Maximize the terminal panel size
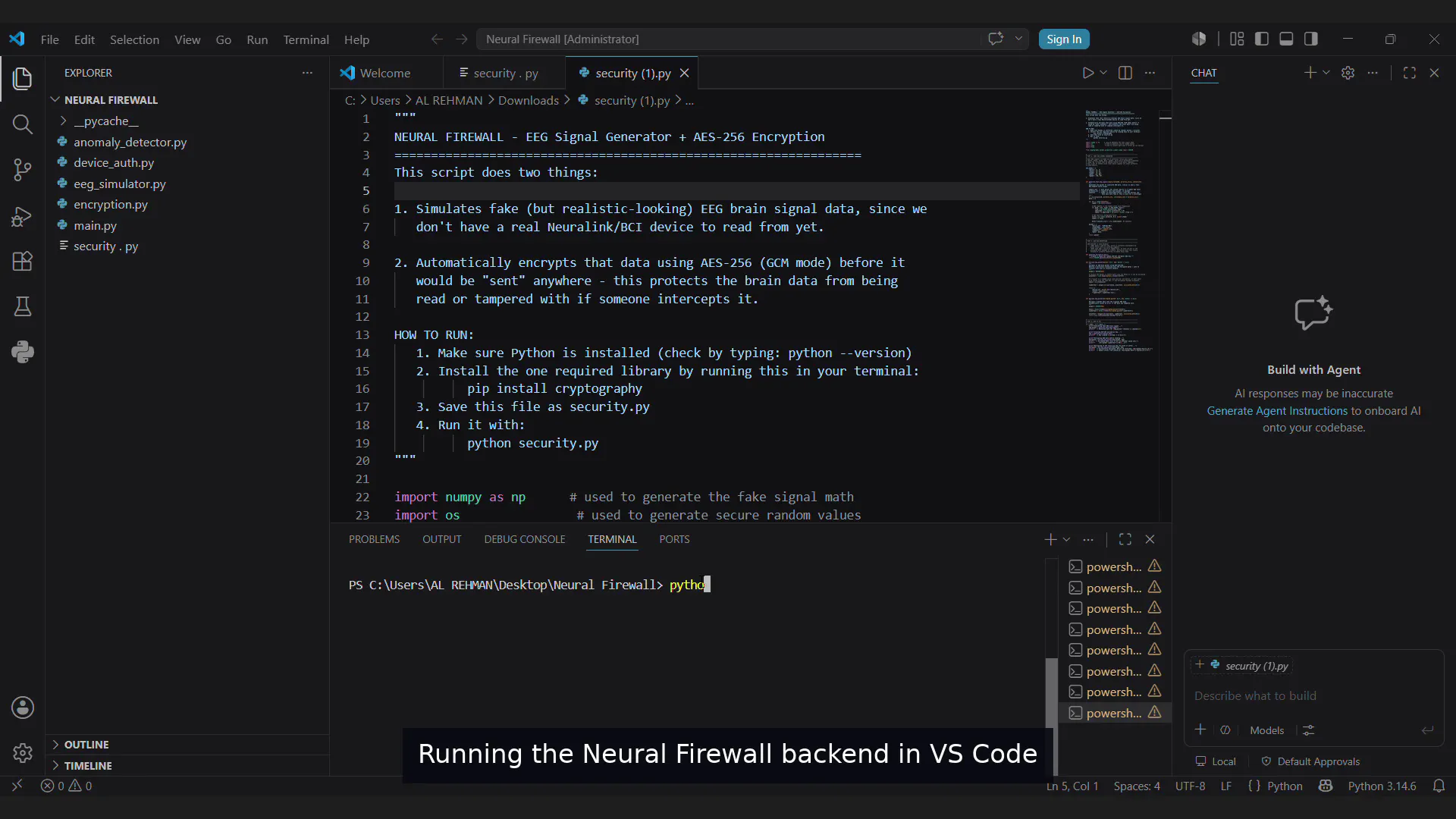Screen dimensions: 1456x819 (1125, 539)
